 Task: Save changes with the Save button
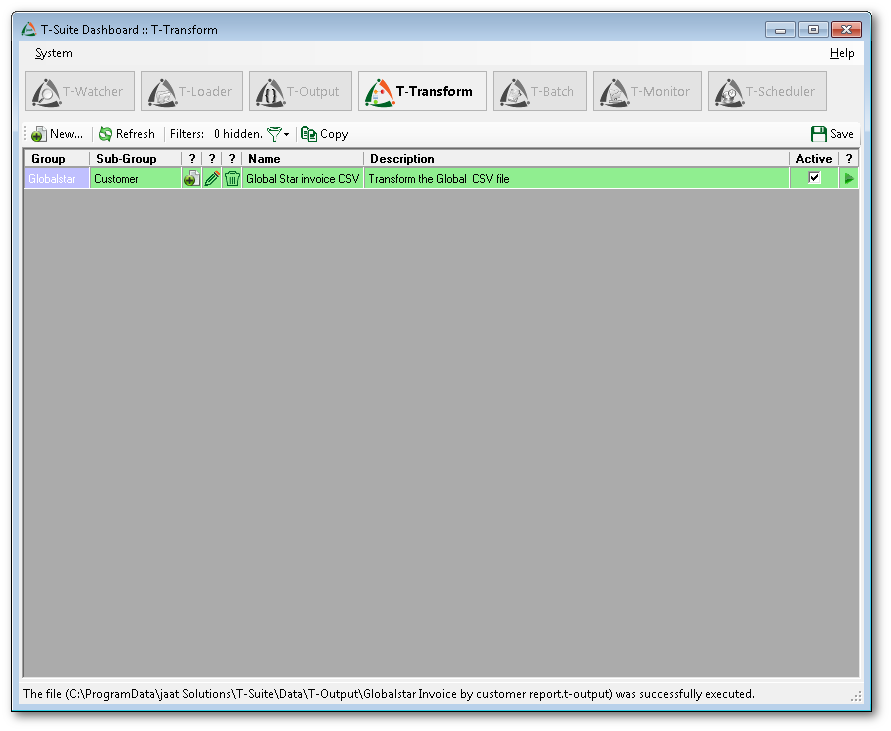point(832,134)
